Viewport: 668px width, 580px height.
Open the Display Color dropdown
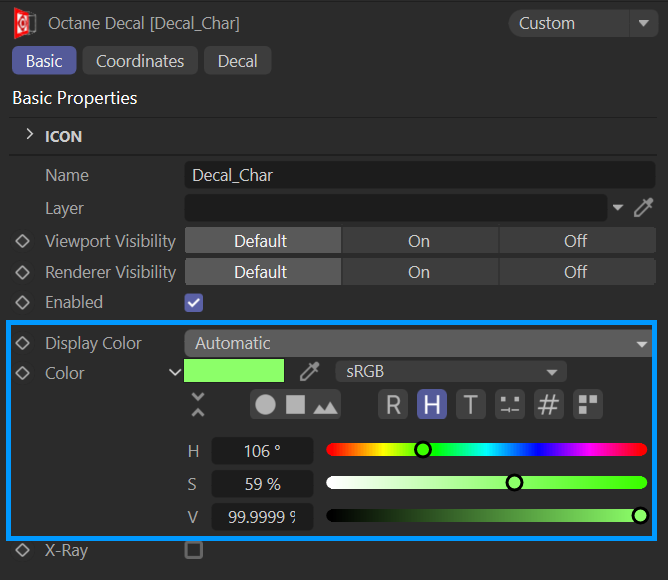click(x=418, y=343)
